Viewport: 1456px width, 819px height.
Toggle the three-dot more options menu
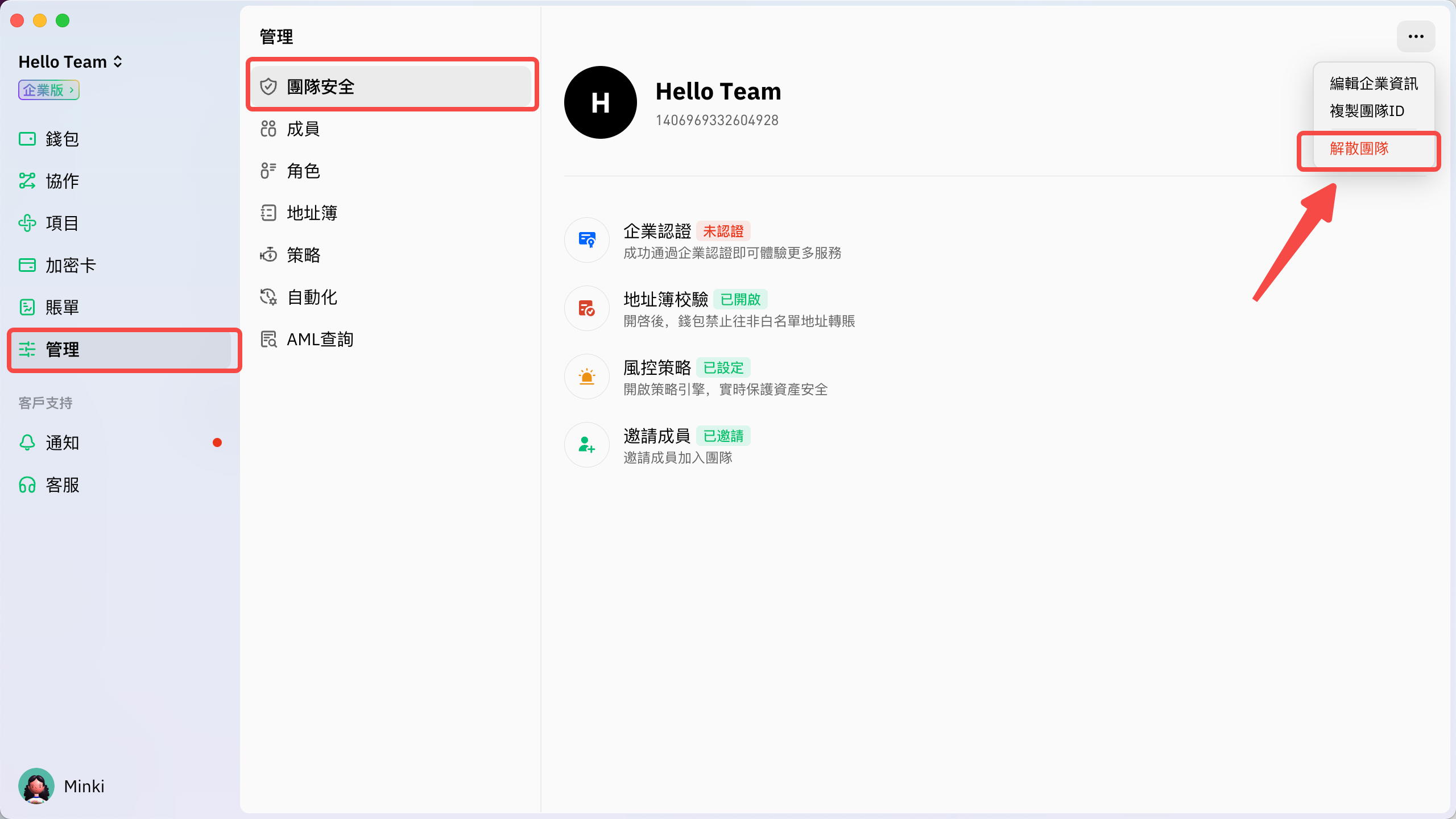point(1416,36)
